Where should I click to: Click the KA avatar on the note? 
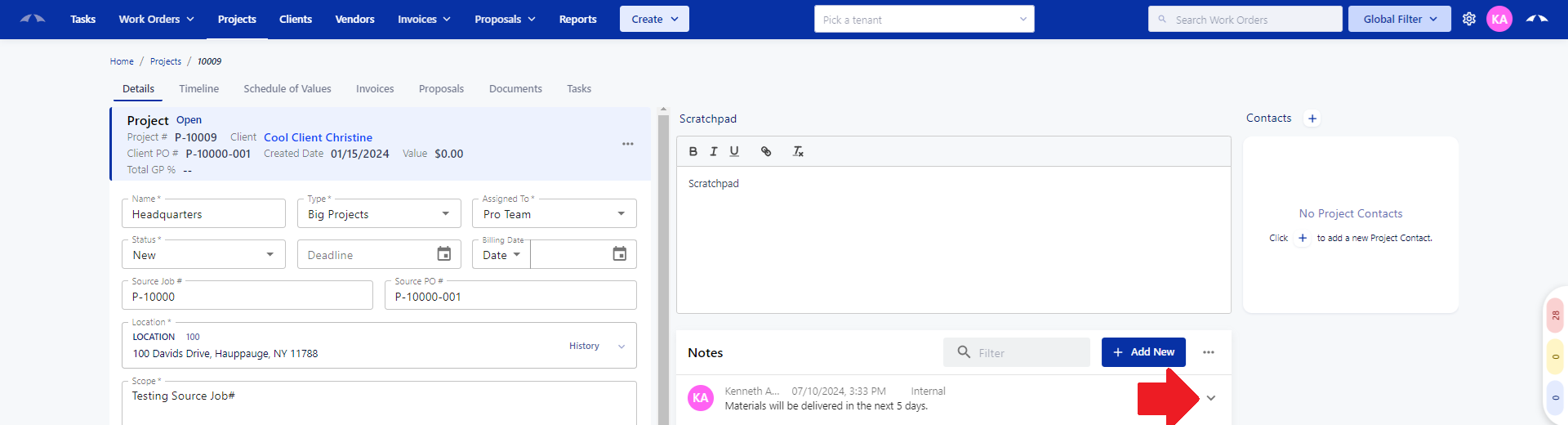[701, 398]
